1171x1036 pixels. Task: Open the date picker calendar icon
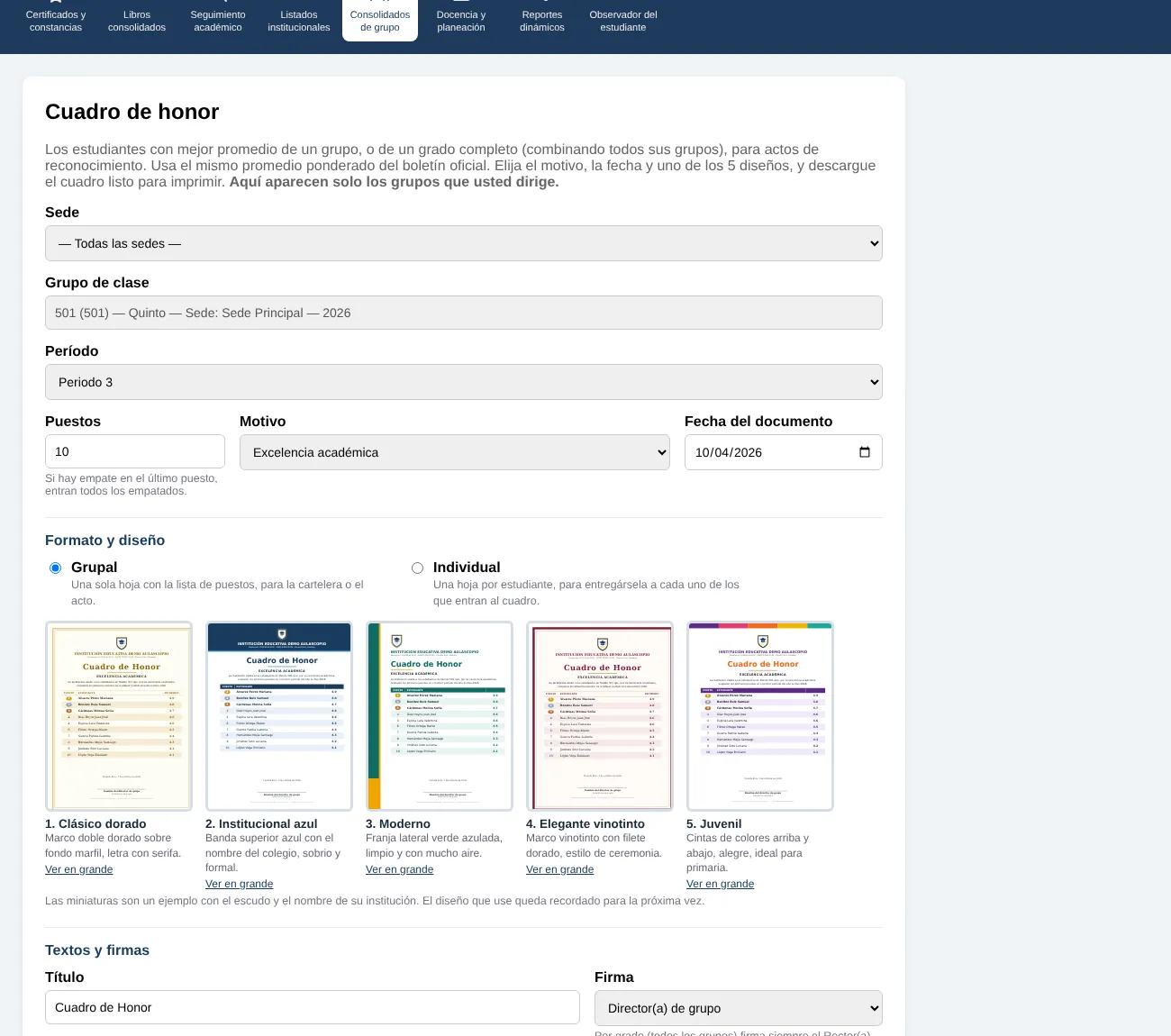click(865, 452)
